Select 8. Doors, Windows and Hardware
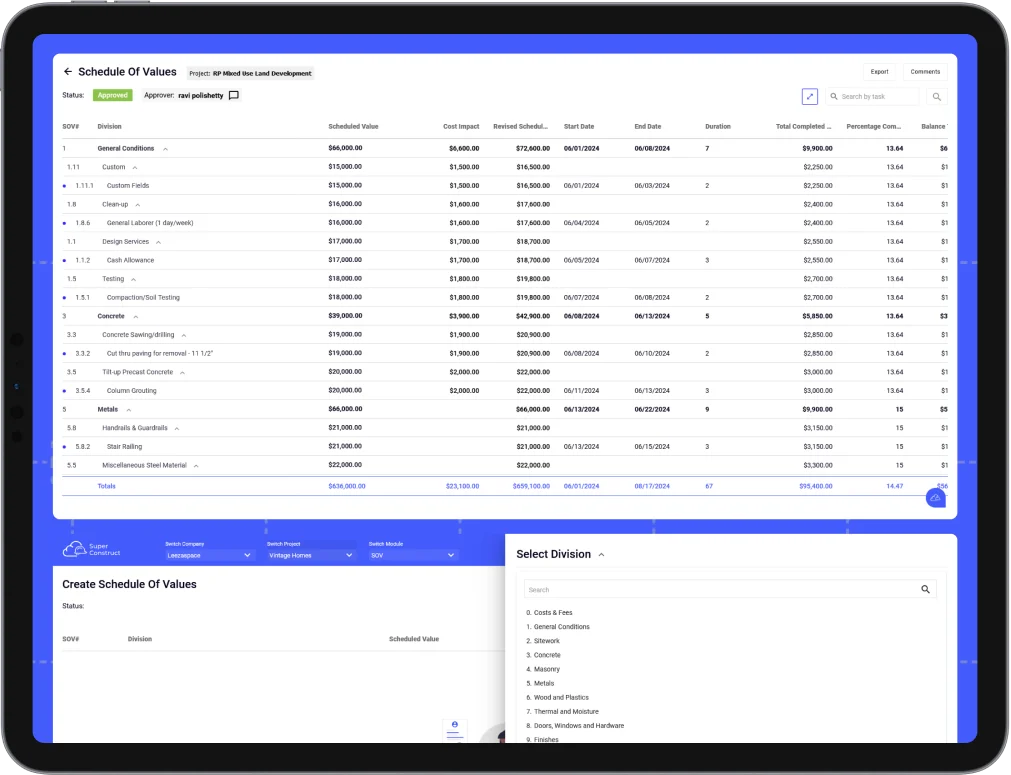This screenshot has height=775, width=1011. 575,726
